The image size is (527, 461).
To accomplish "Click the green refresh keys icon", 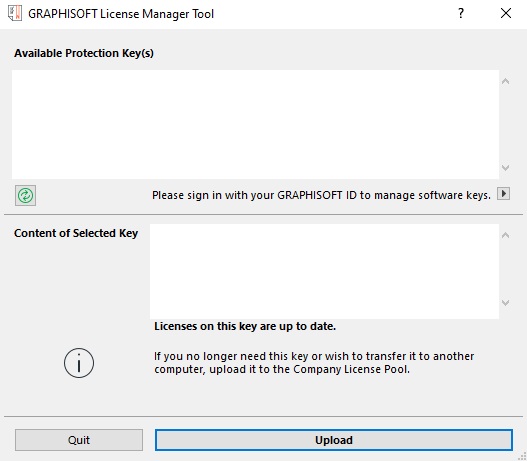I will [x=25, y=195].
